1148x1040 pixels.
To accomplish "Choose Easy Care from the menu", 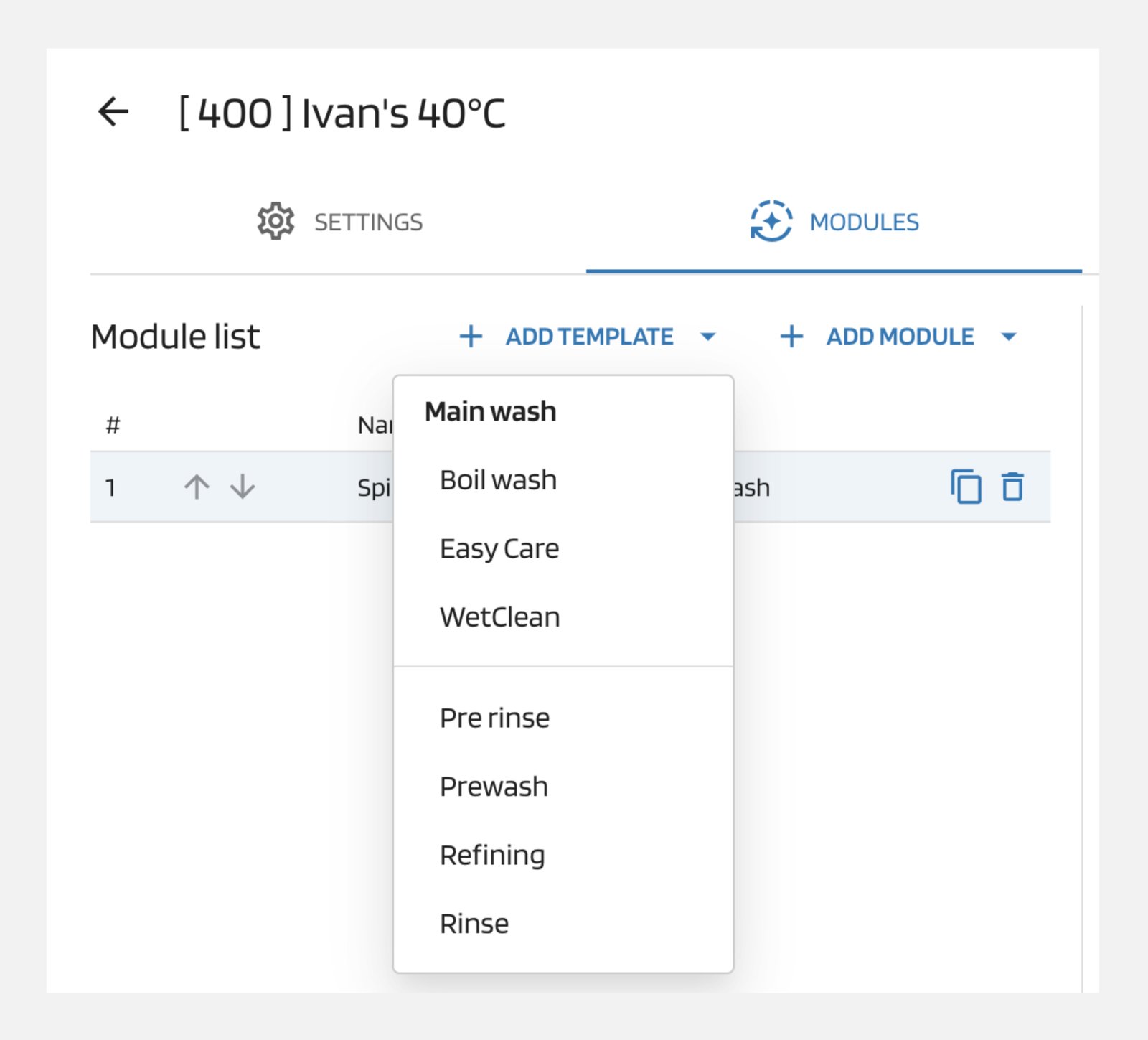I will pyautogui.click(x=499, y=549).
